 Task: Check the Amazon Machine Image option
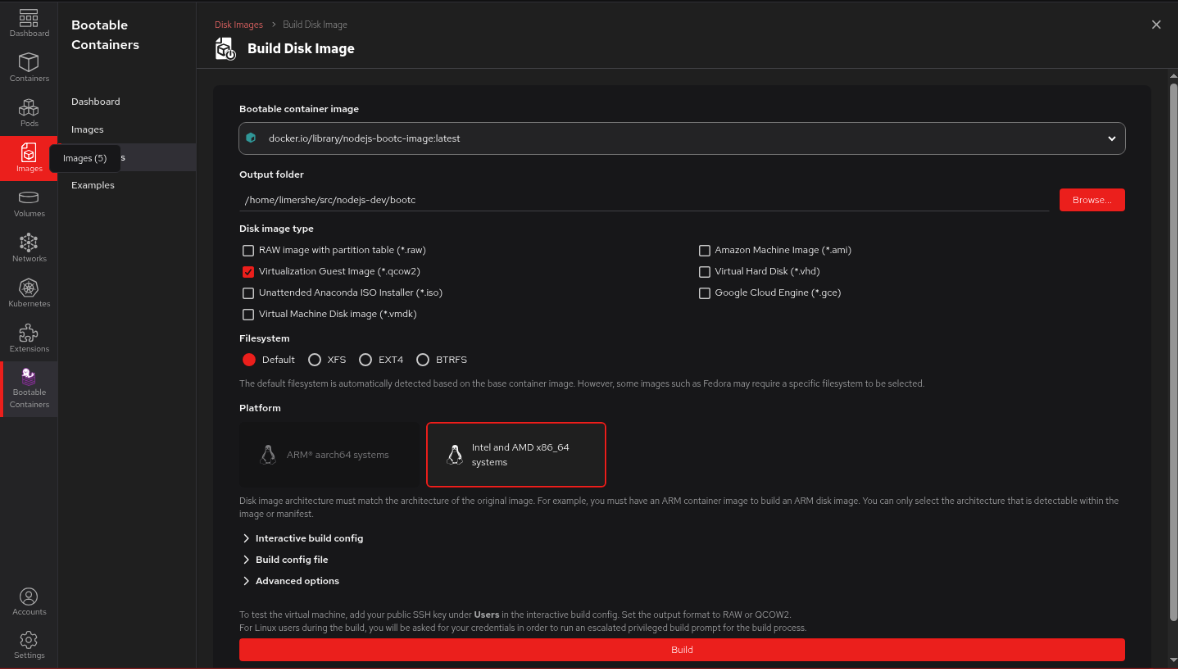(705, 250)
